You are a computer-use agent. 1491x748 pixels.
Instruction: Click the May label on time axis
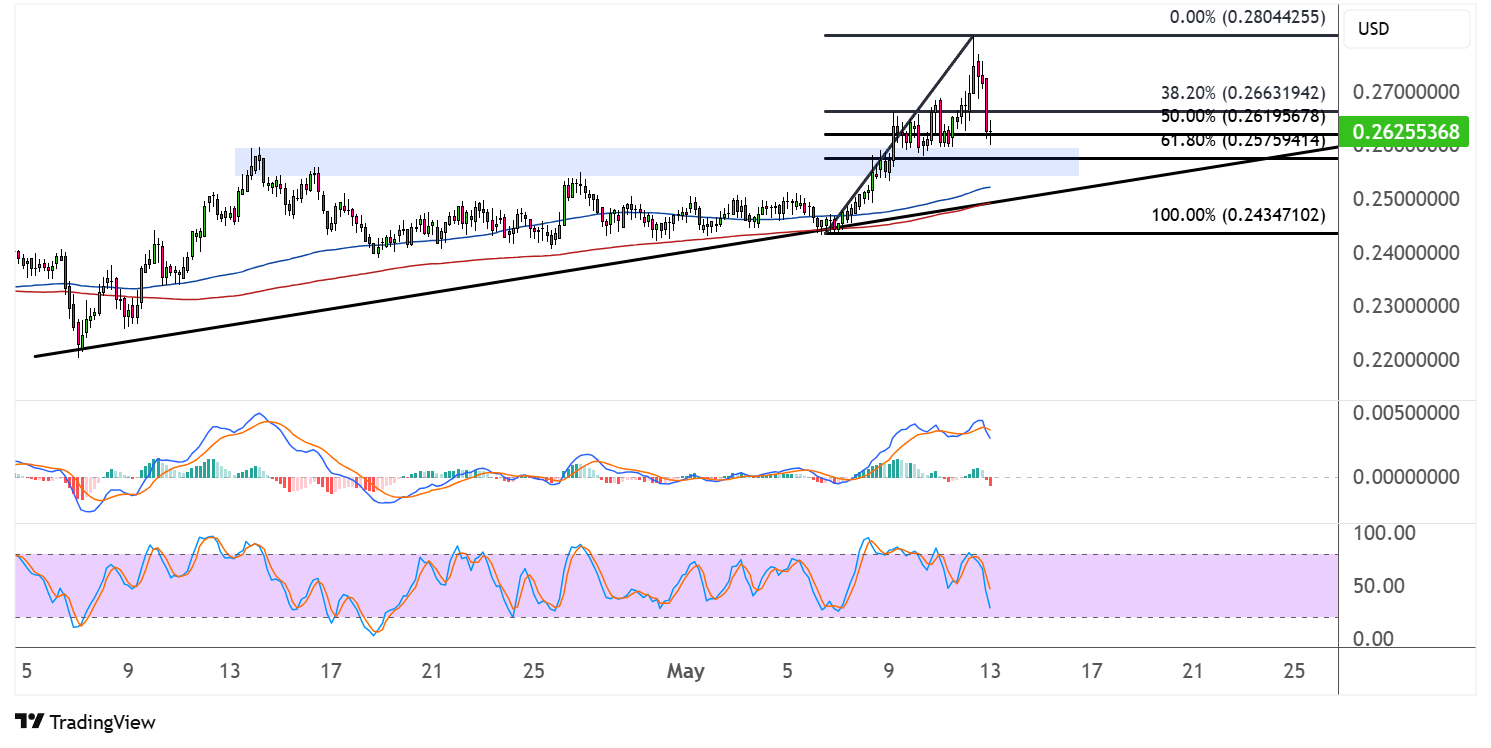click(x=686, y=672)
